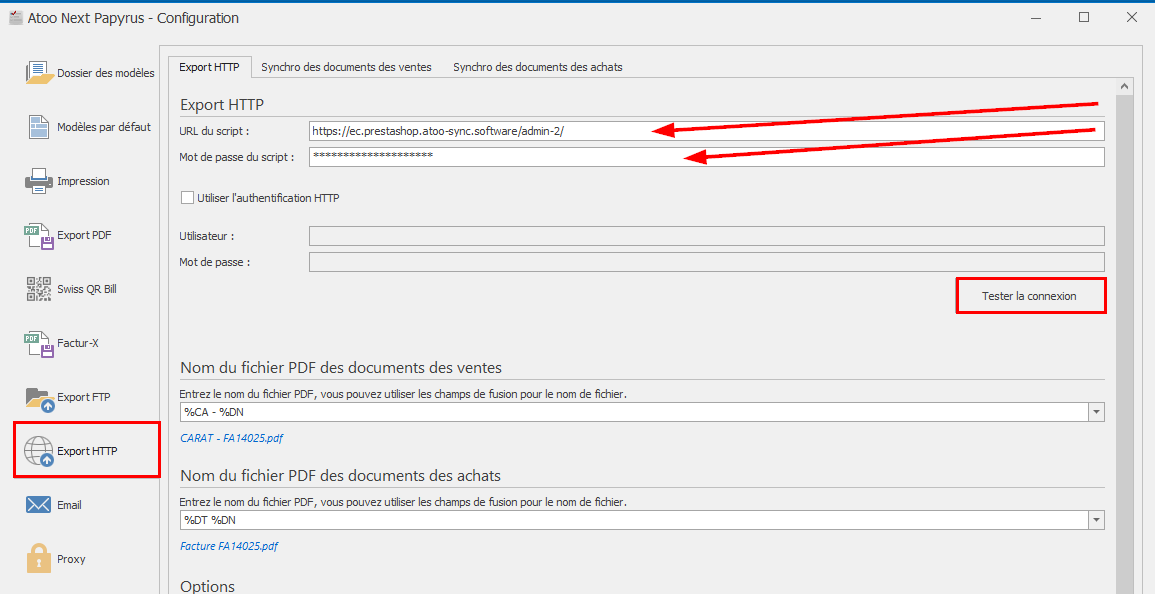Click the Tester la connexion button
Viewport: 1155px width, 594px height.
[x=1030, y=296]
